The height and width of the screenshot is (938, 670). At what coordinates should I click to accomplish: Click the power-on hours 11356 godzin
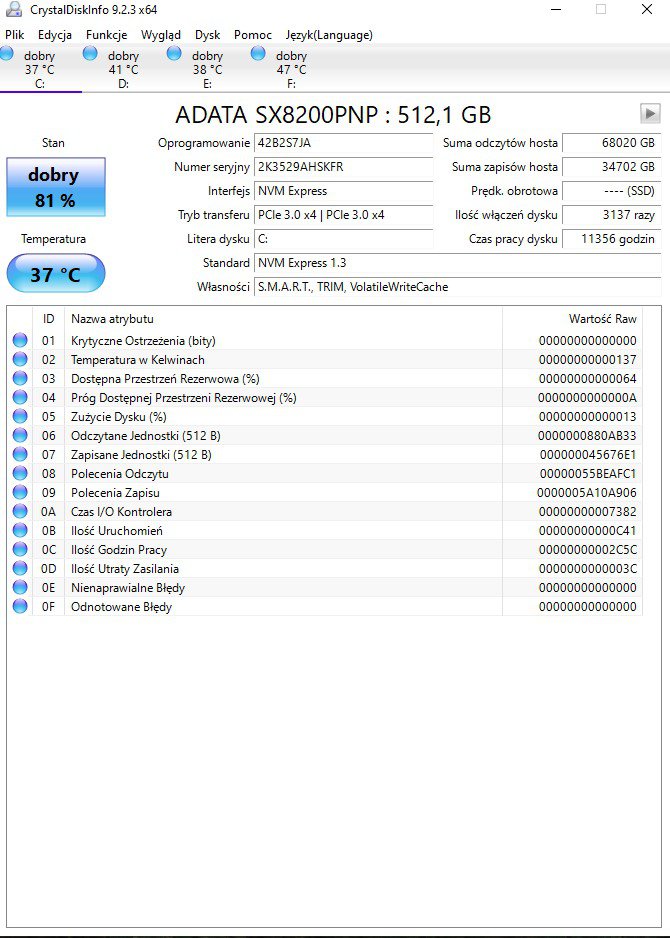click(x=612, y=239)
